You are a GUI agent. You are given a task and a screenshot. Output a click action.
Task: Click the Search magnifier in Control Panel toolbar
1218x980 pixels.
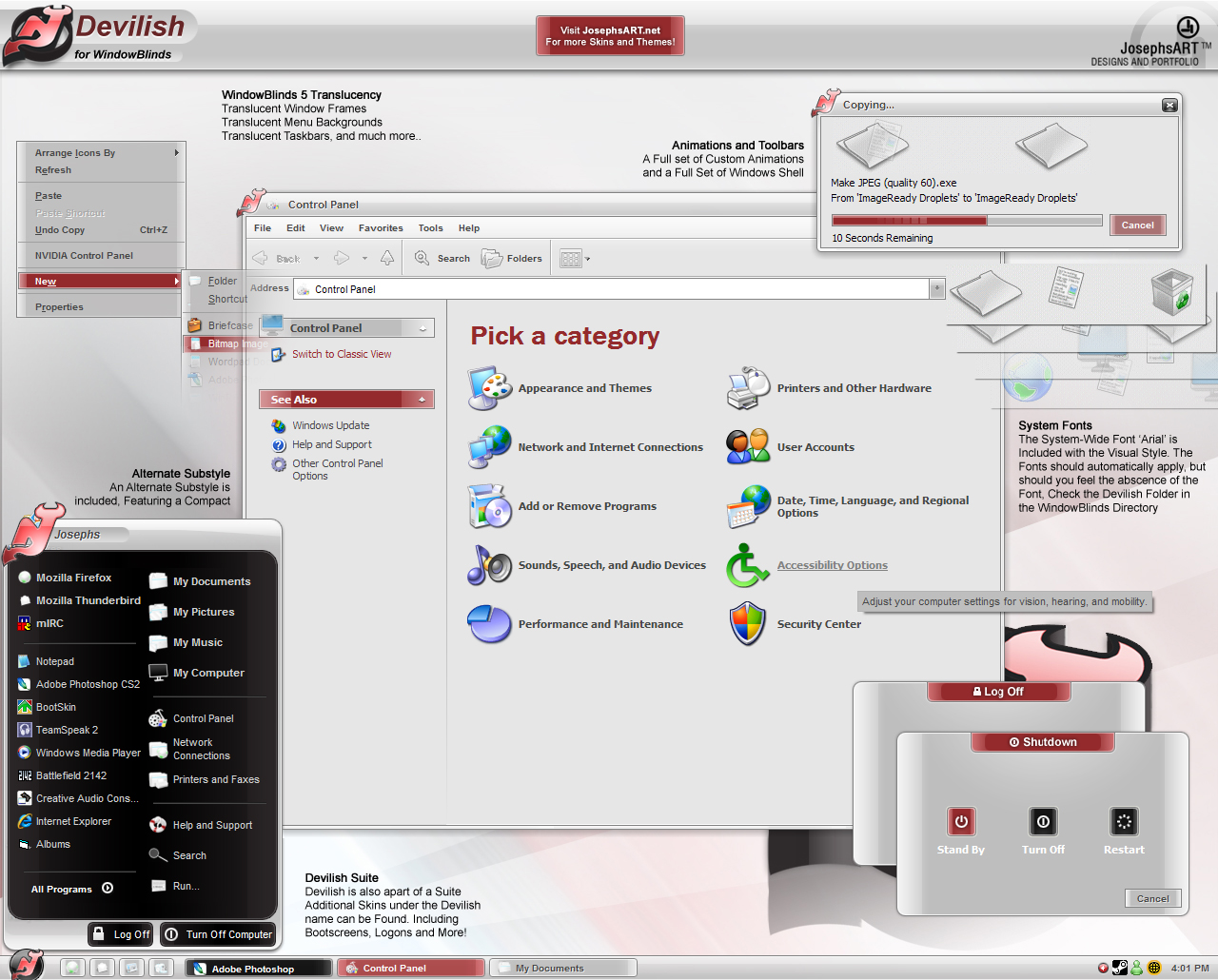coord(442,258)
